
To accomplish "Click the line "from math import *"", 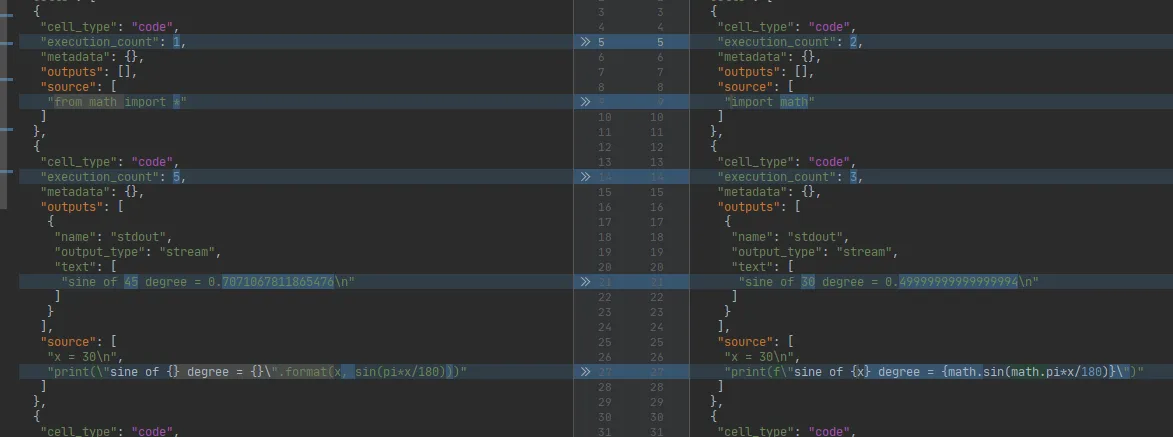I will (x=117, y=102).
